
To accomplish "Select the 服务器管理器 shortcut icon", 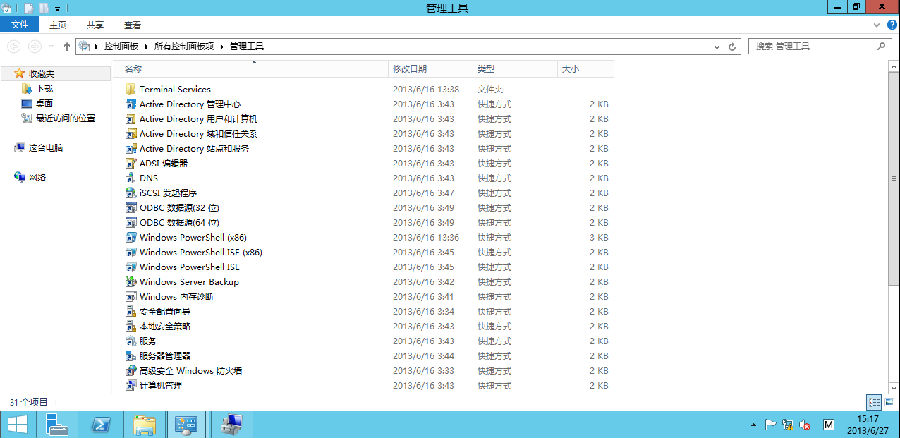I will coord(130,356).
